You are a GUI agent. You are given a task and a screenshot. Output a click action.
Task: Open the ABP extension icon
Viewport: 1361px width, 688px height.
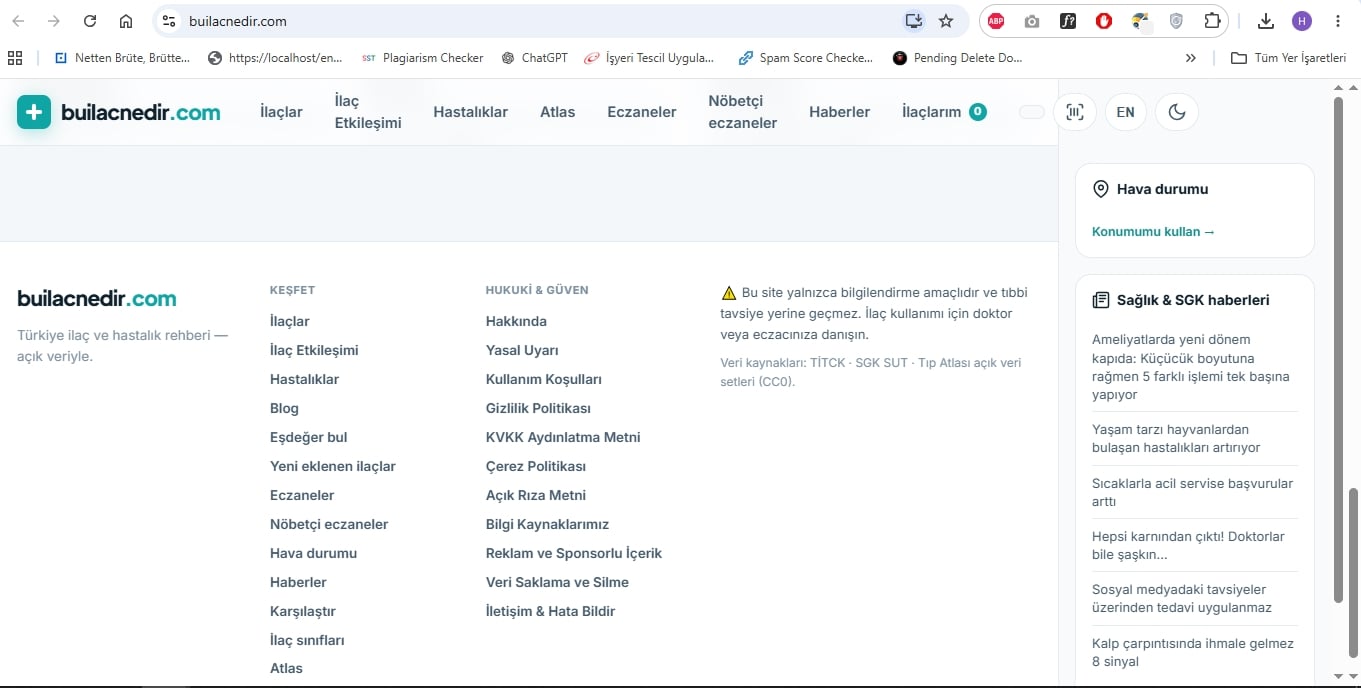tap(996, 21)
